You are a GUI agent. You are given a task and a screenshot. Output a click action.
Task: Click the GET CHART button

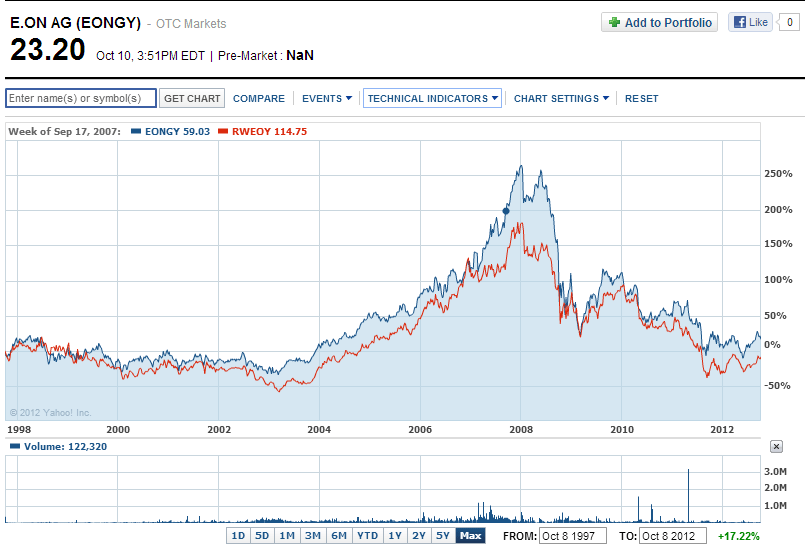192,98
